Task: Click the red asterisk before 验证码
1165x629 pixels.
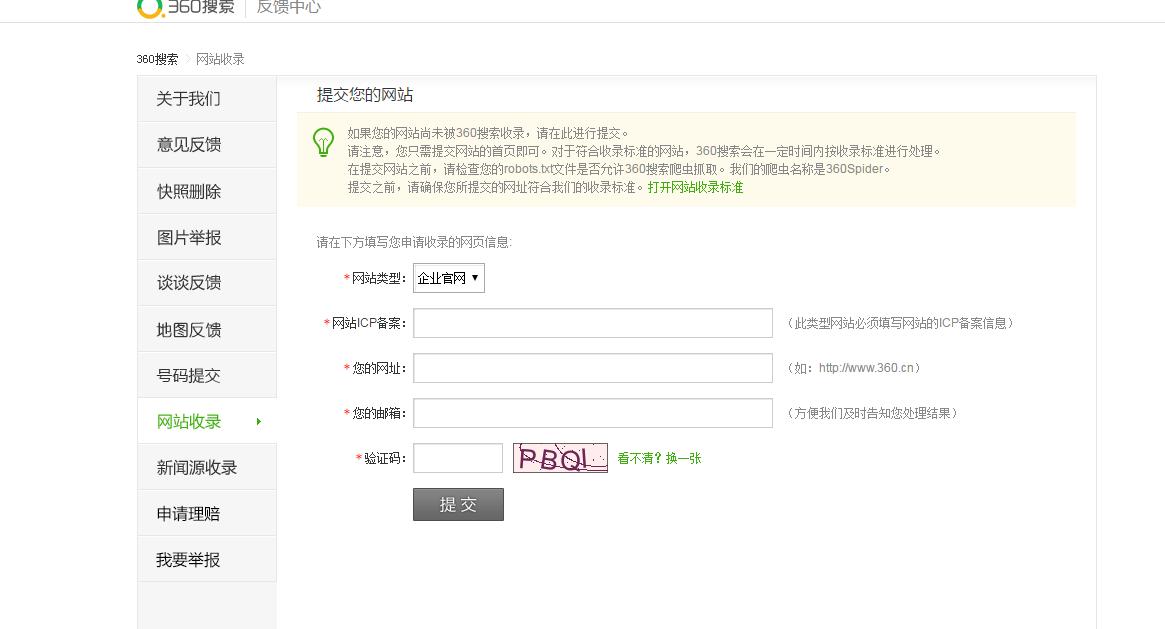Action: pyautogui.click(x=358, y=458)
